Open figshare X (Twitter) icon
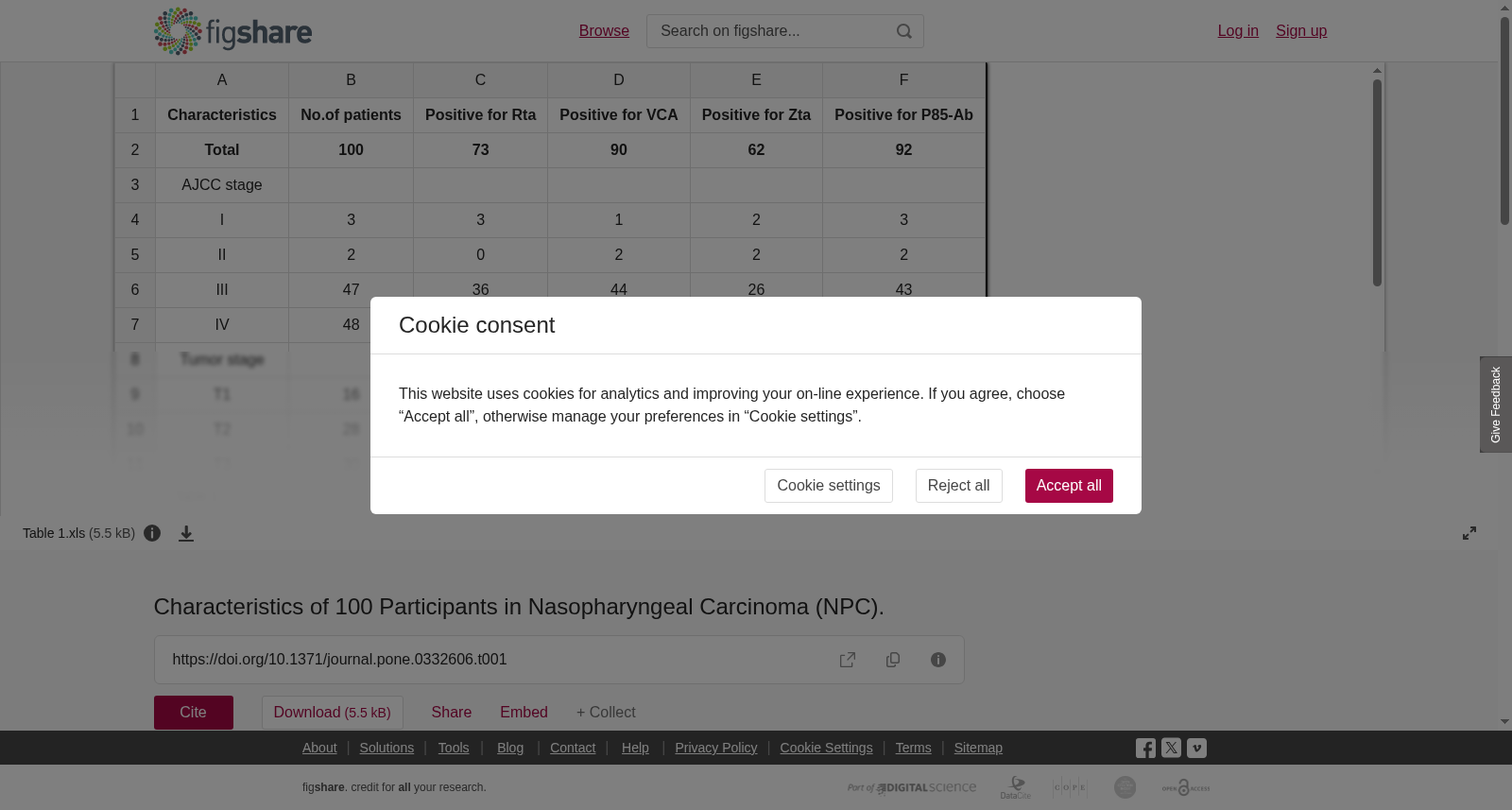This screenshot has width=1512, height=810. point(1171,748)
